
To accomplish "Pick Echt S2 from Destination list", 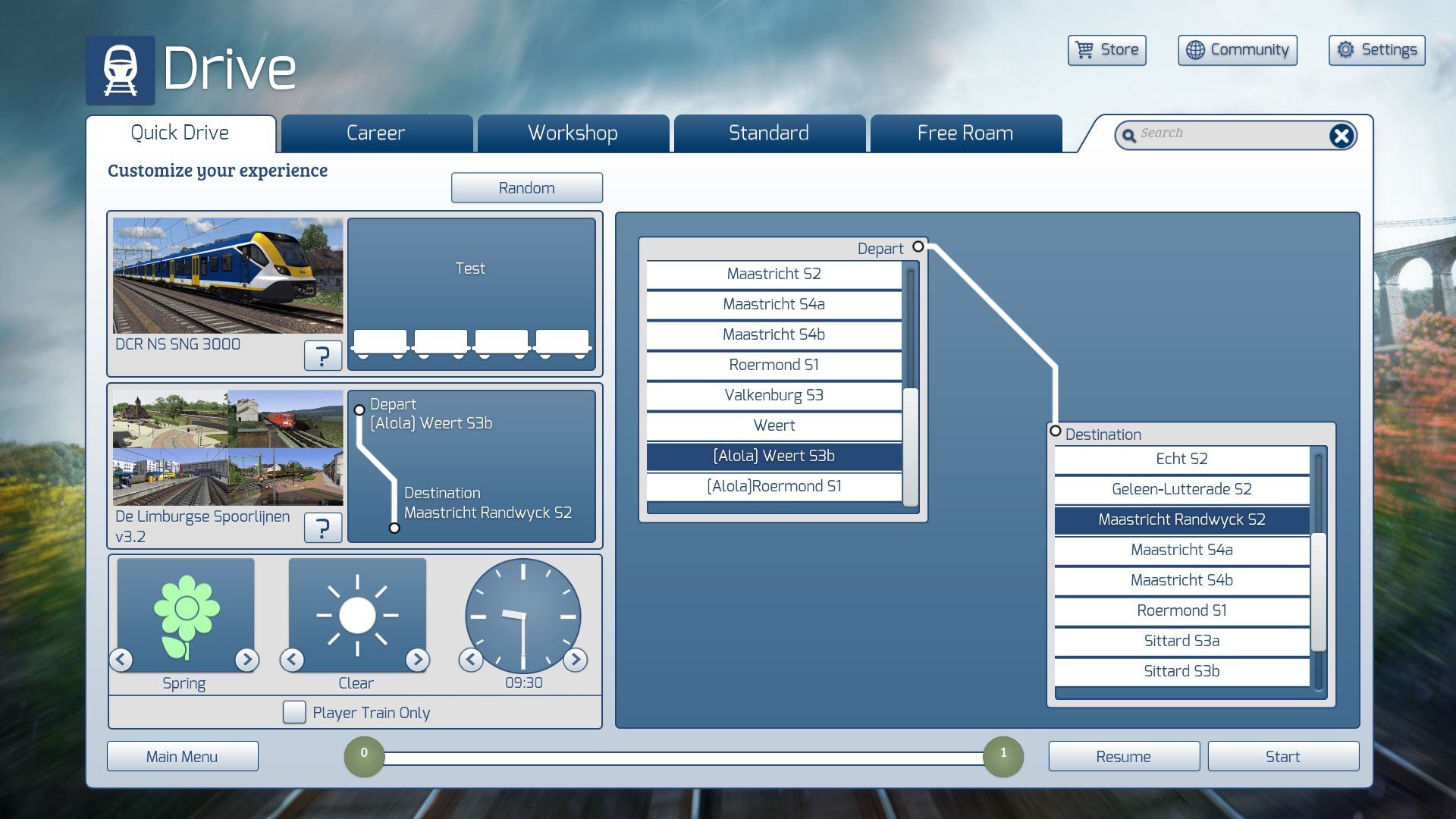I will click(1181, 459).
